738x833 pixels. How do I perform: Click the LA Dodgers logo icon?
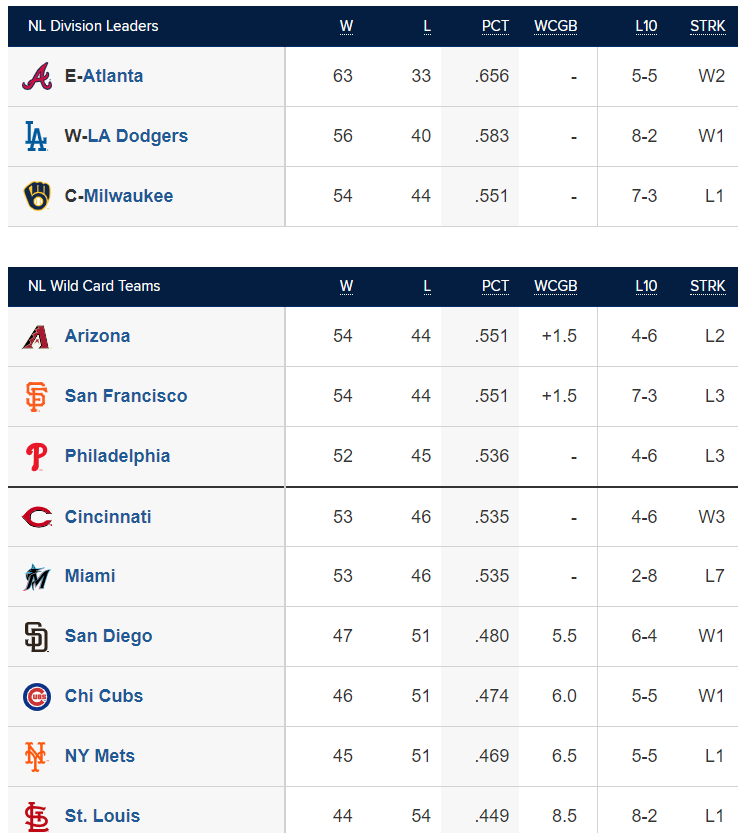point(37,136)
